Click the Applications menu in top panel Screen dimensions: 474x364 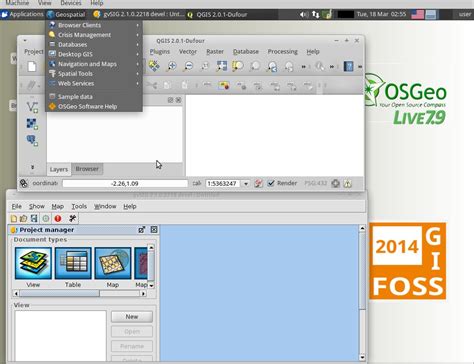coord(23,14)
